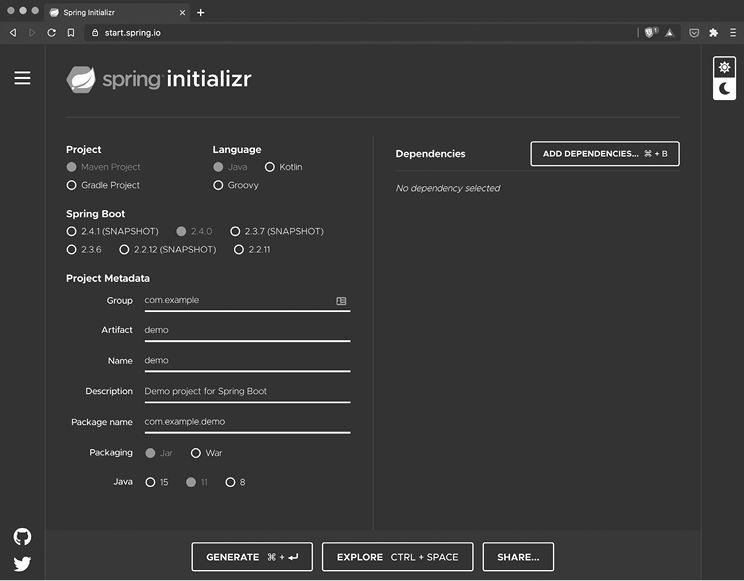Switch to light theme sun icon
Image resolution: width=744 pixels, height=581 pixels.
tap(724, 67)
